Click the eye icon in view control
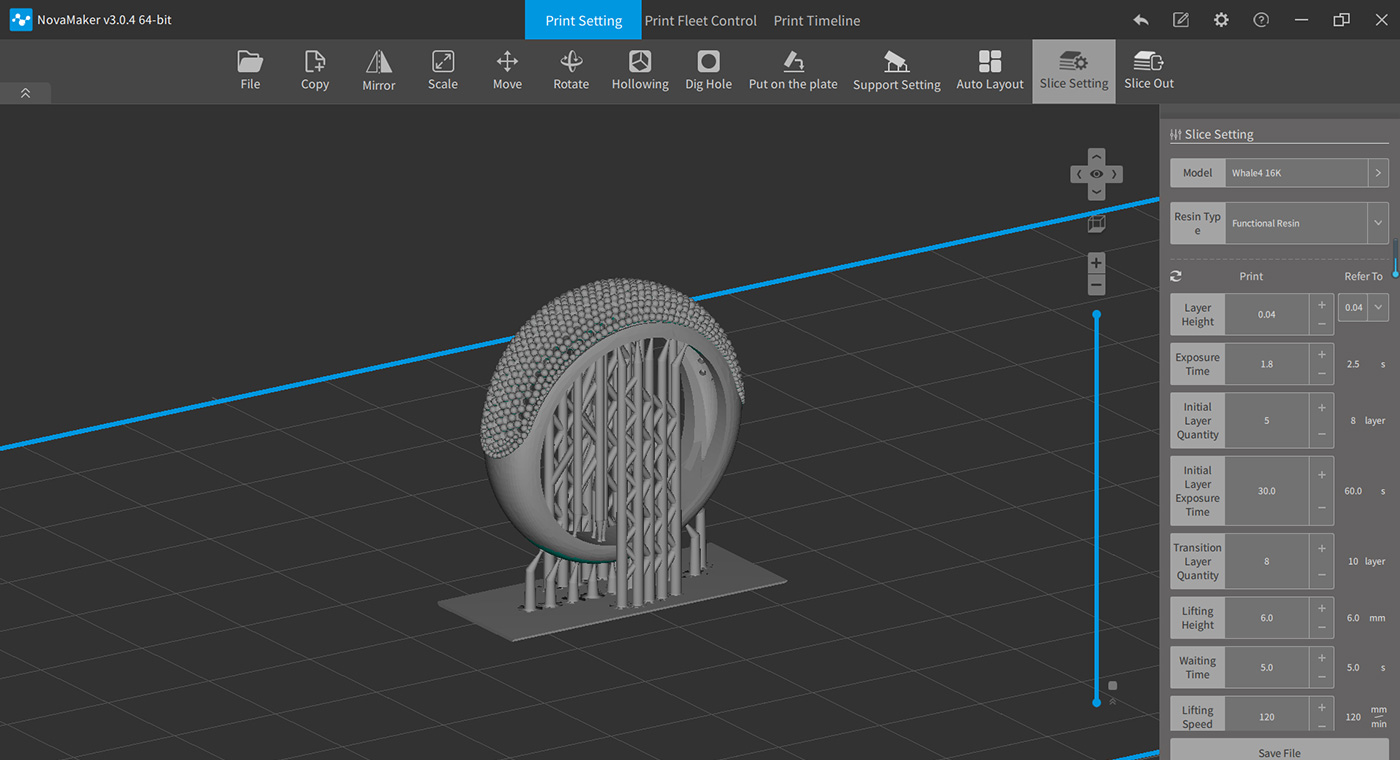 click(x=1096, y=174)
